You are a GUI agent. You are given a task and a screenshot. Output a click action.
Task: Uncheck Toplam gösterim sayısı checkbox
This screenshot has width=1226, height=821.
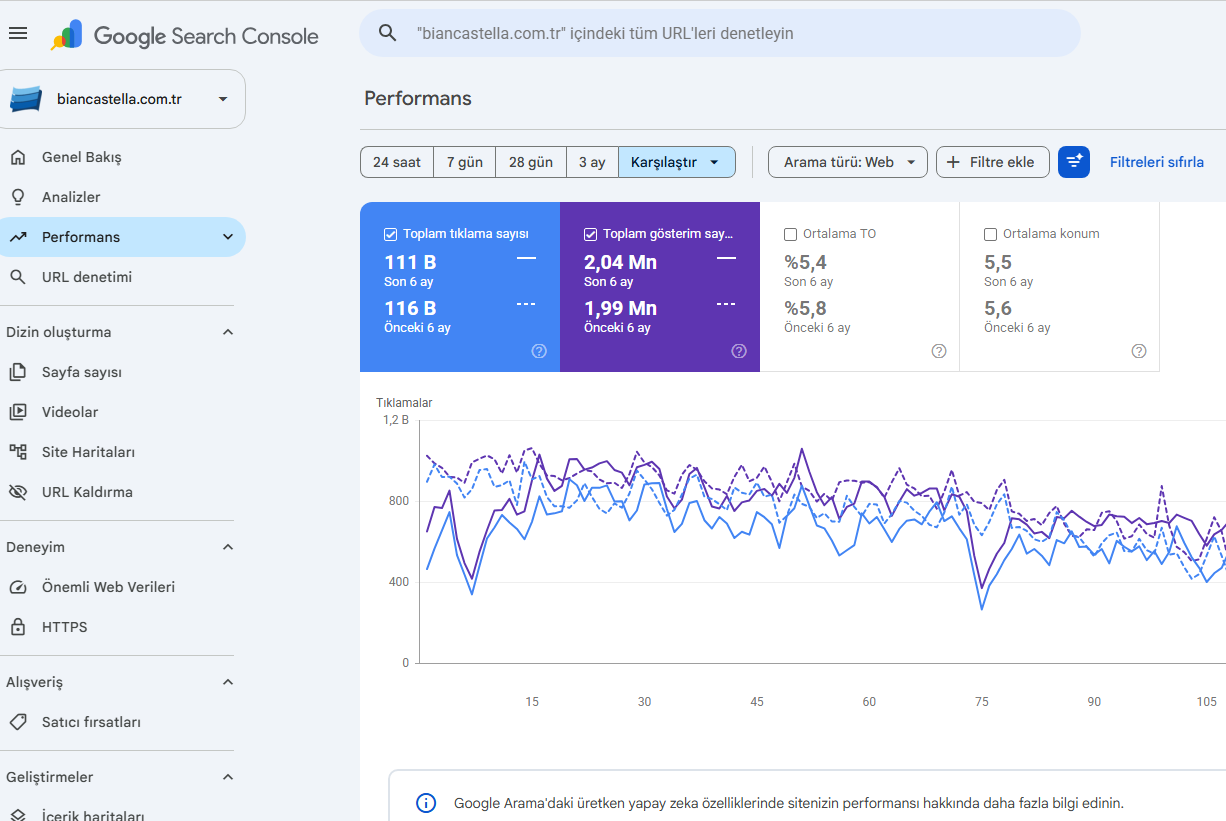[x=591, y=234]
